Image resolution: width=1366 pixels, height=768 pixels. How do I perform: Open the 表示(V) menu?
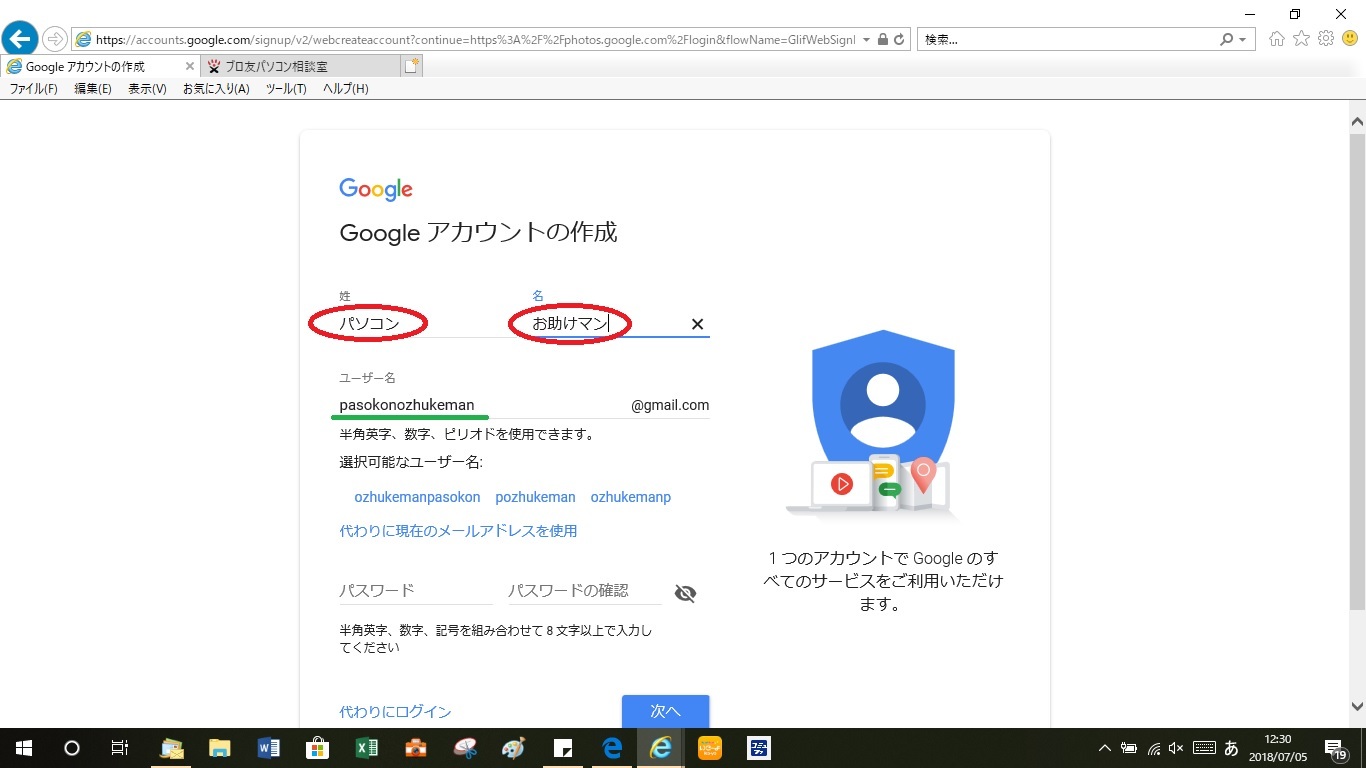click(147, 89)
